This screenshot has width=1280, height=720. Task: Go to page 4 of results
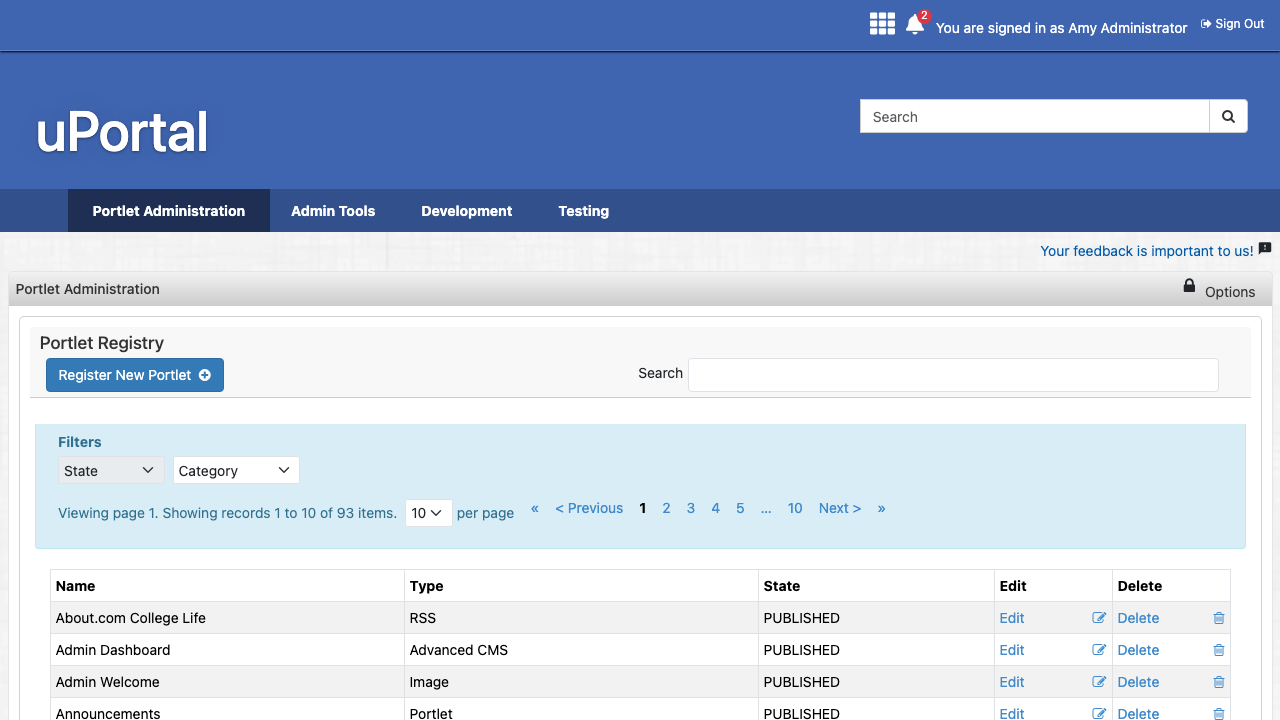point(716,508)
